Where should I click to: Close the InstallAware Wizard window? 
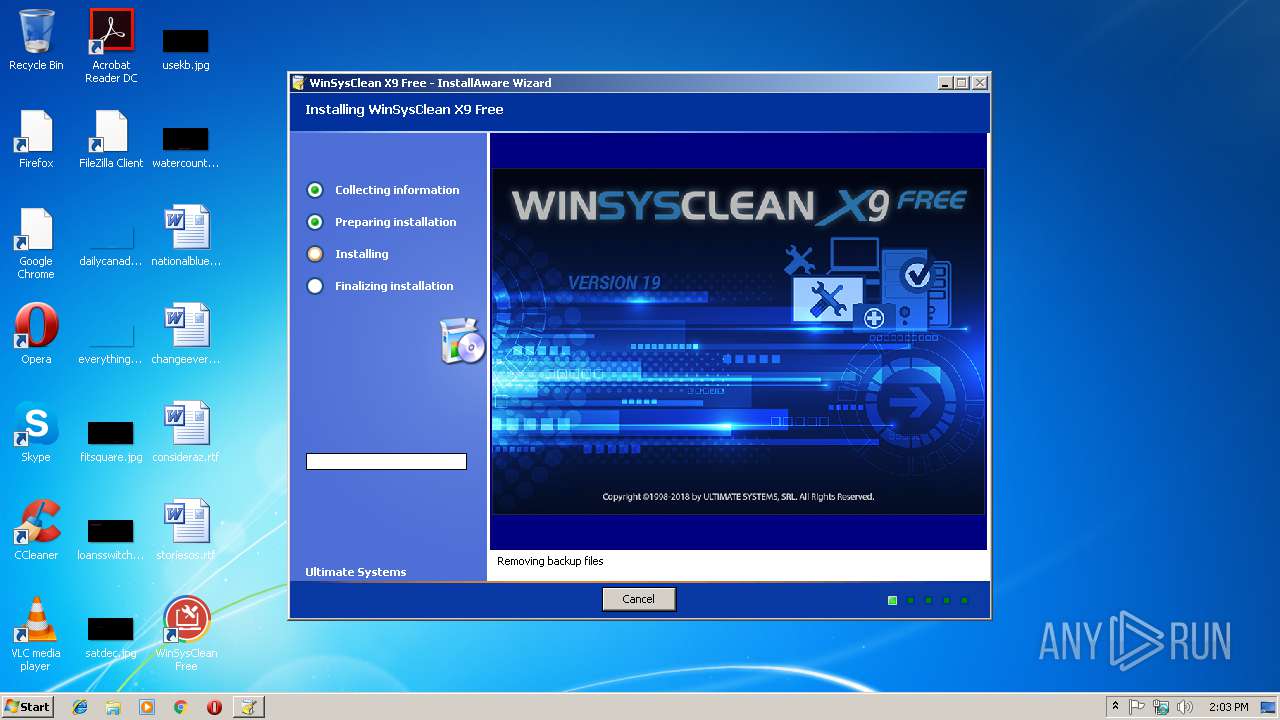[980, 83]
